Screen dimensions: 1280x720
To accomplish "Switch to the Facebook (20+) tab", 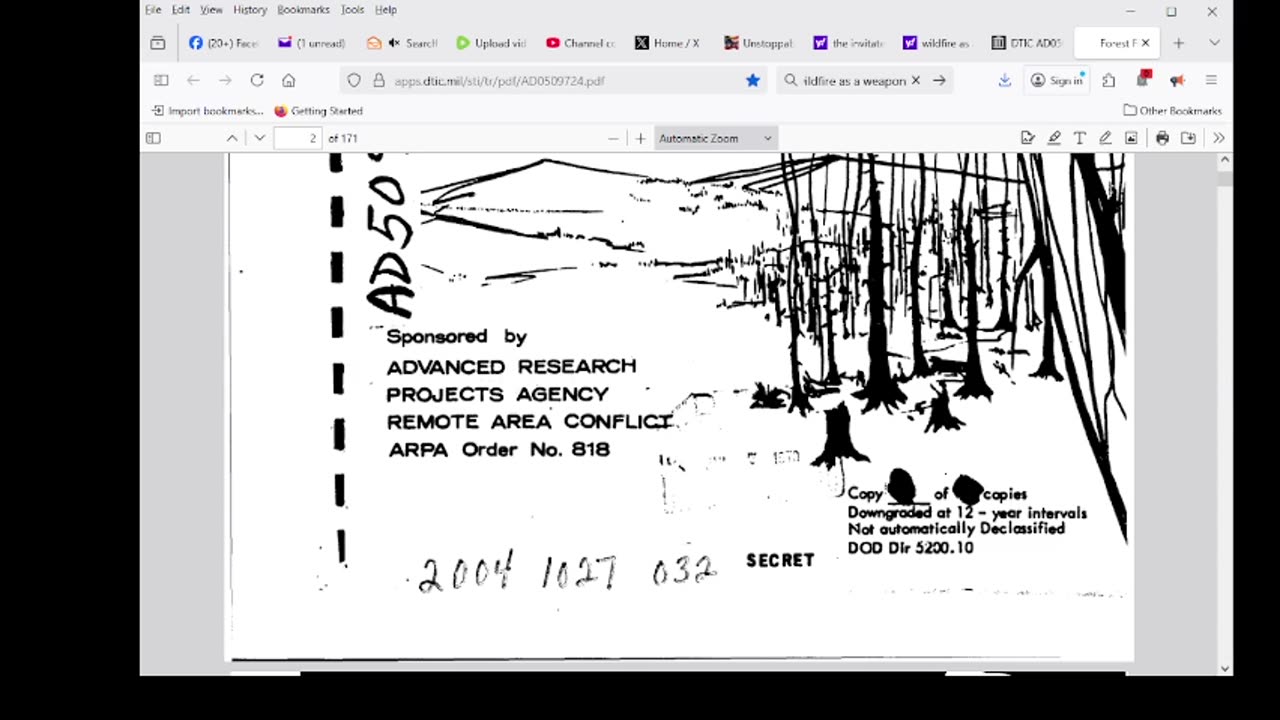I will (x=223, y=43).
